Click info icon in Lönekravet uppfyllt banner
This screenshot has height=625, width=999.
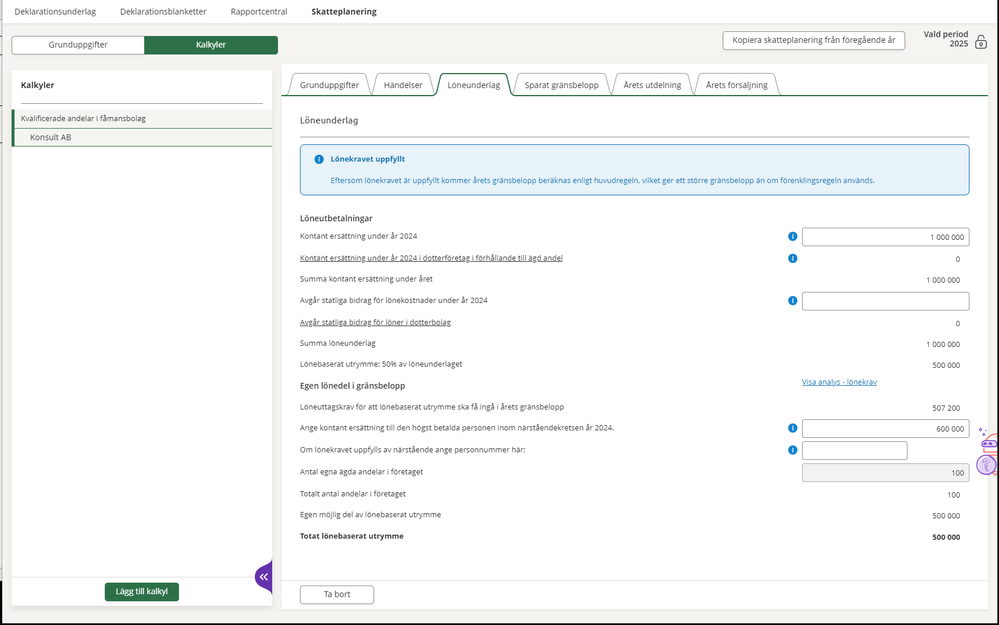[x=319, y=159]
